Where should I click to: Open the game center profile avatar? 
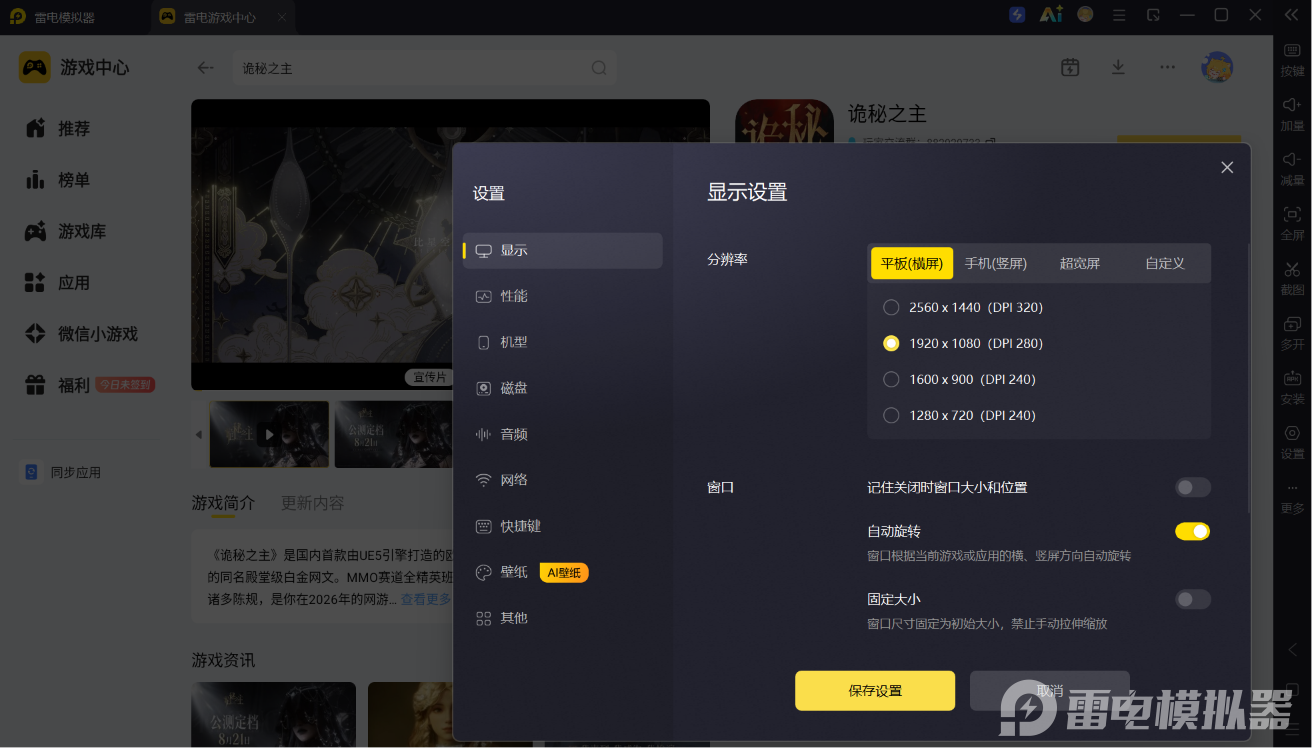1217,67
